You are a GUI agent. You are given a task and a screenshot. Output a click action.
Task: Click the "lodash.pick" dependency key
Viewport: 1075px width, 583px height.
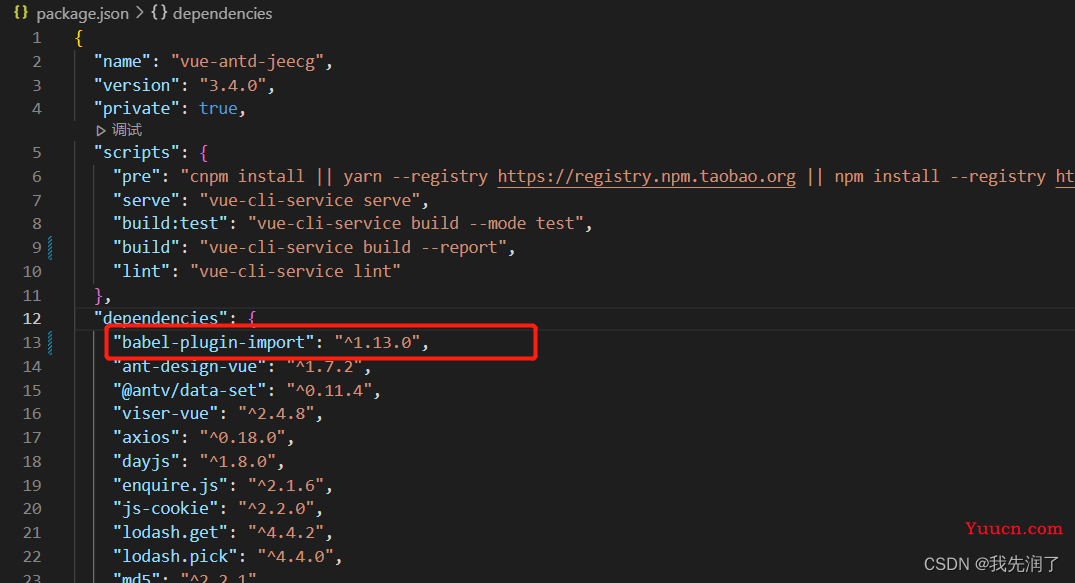coord(175,556)
